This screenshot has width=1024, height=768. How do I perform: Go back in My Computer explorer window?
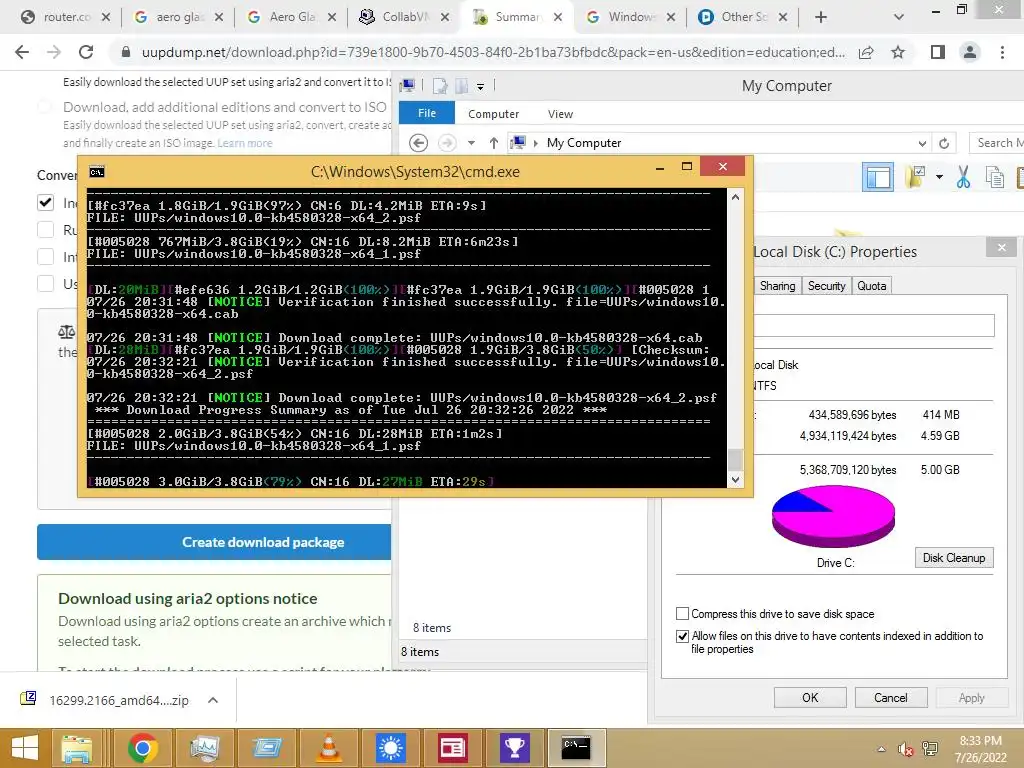419,142
